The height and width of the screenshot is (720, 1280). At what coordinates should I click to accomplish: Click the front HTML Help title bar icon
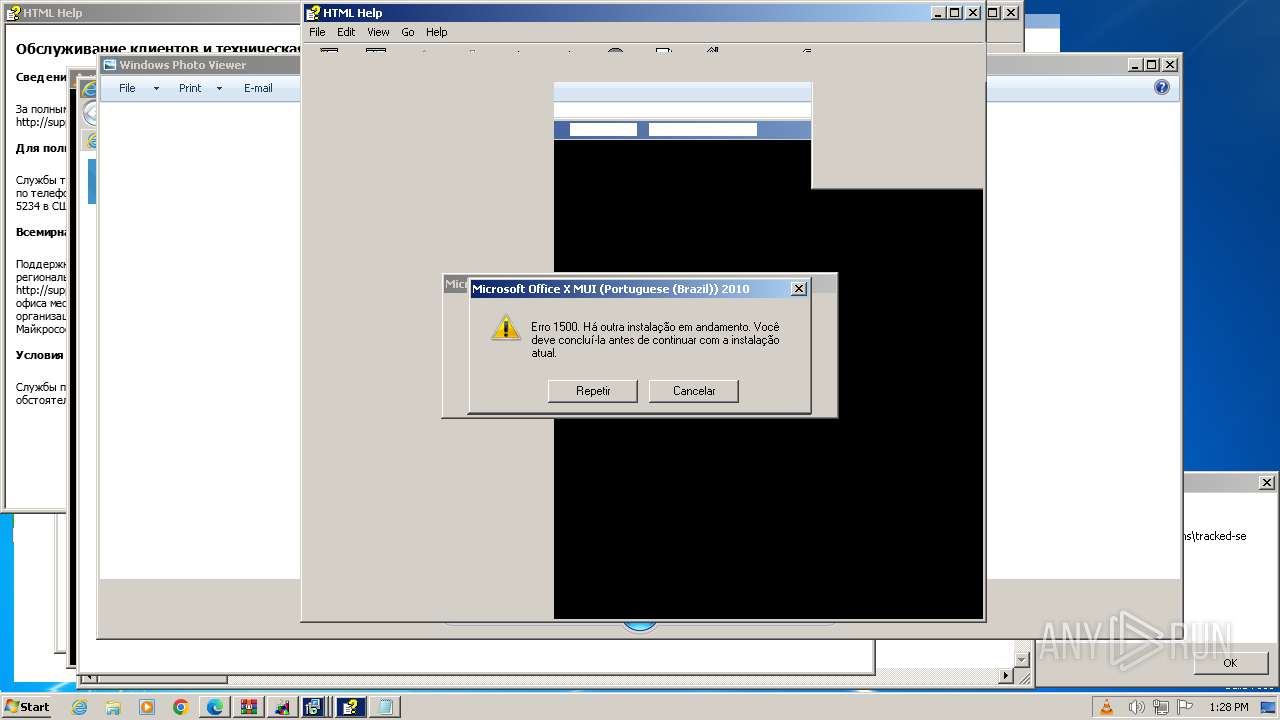pos(313,13)
